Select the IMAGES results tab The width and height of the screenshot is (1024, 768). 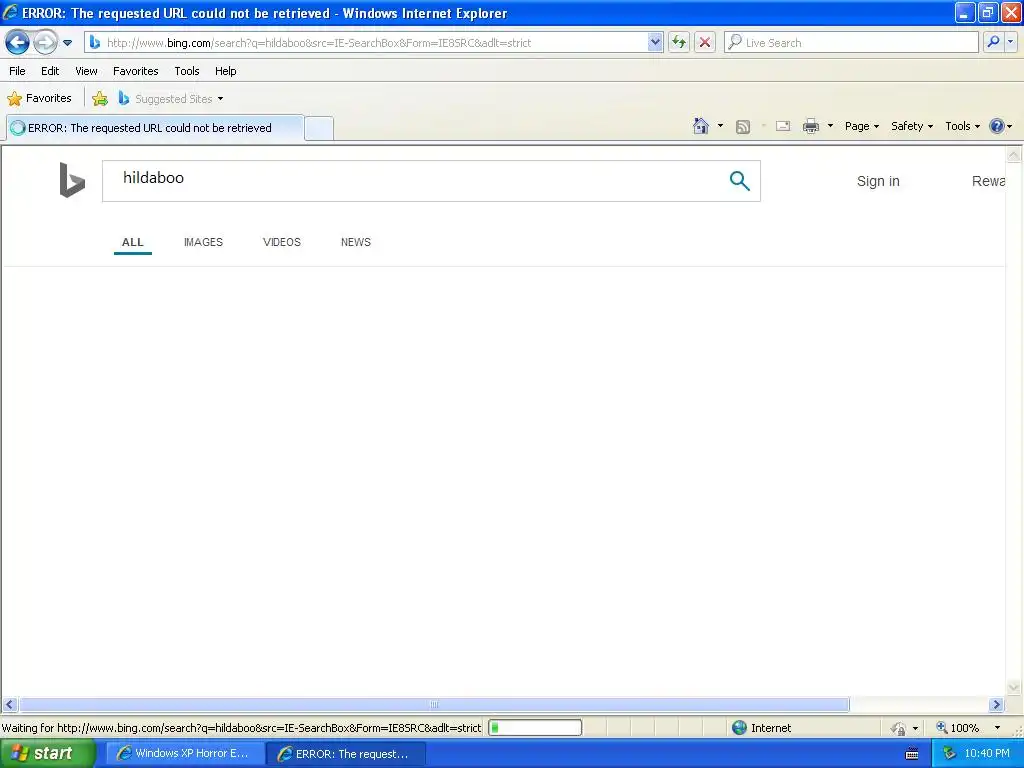point(203,242)
